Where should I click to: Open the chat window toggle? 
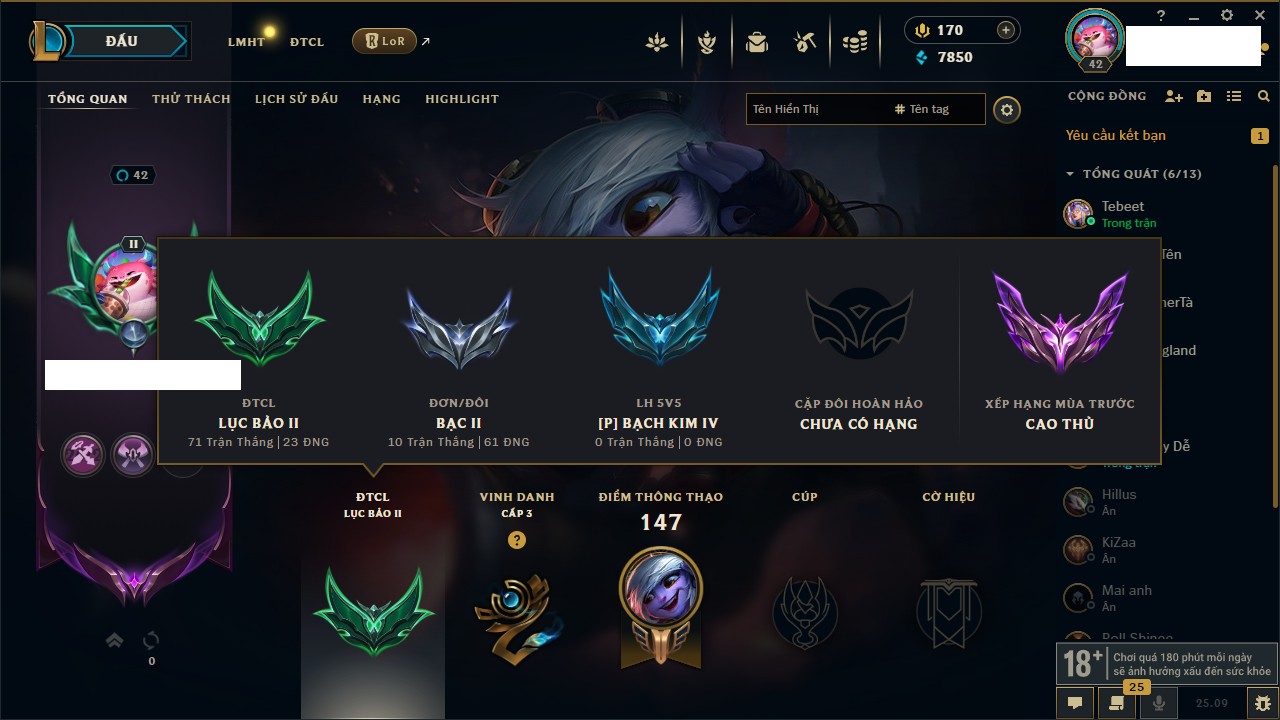[x=1075, y=703]
